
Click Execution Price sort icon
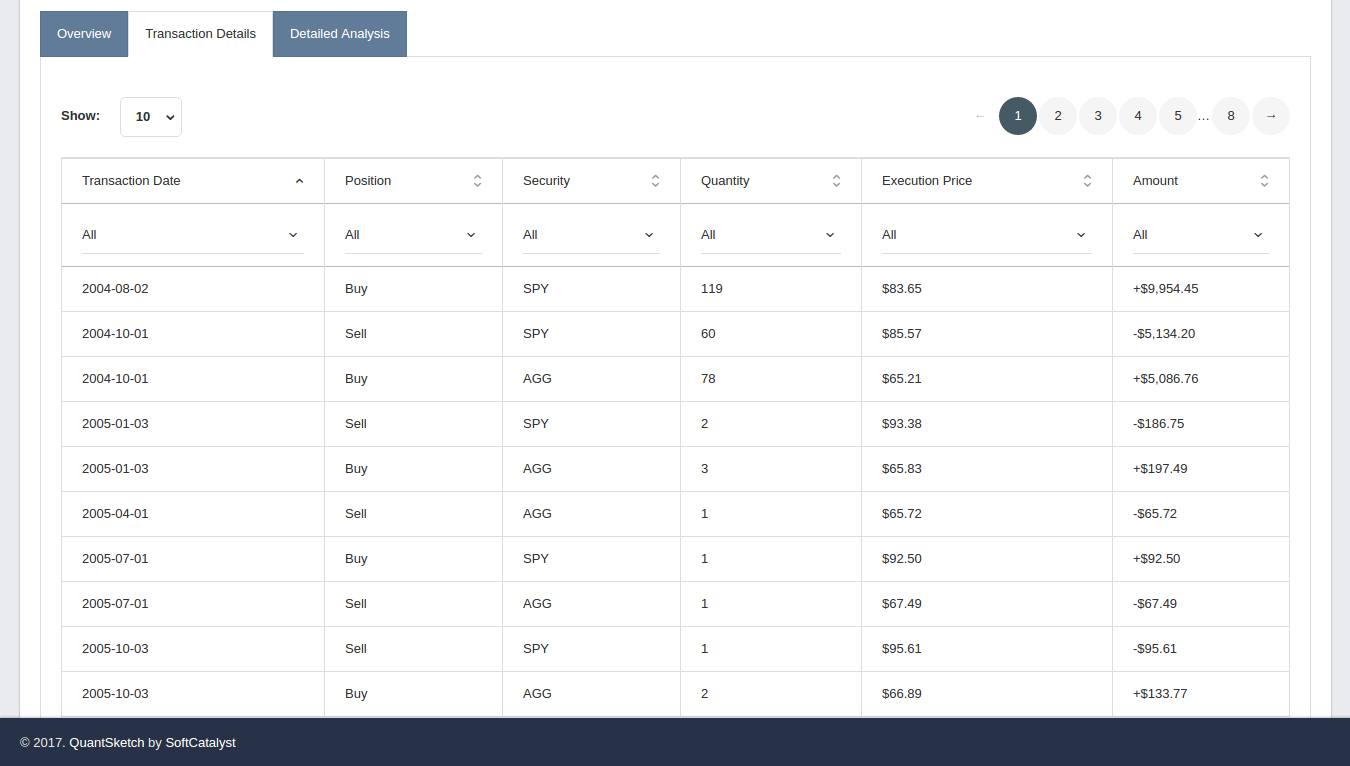coord(1087,181)
